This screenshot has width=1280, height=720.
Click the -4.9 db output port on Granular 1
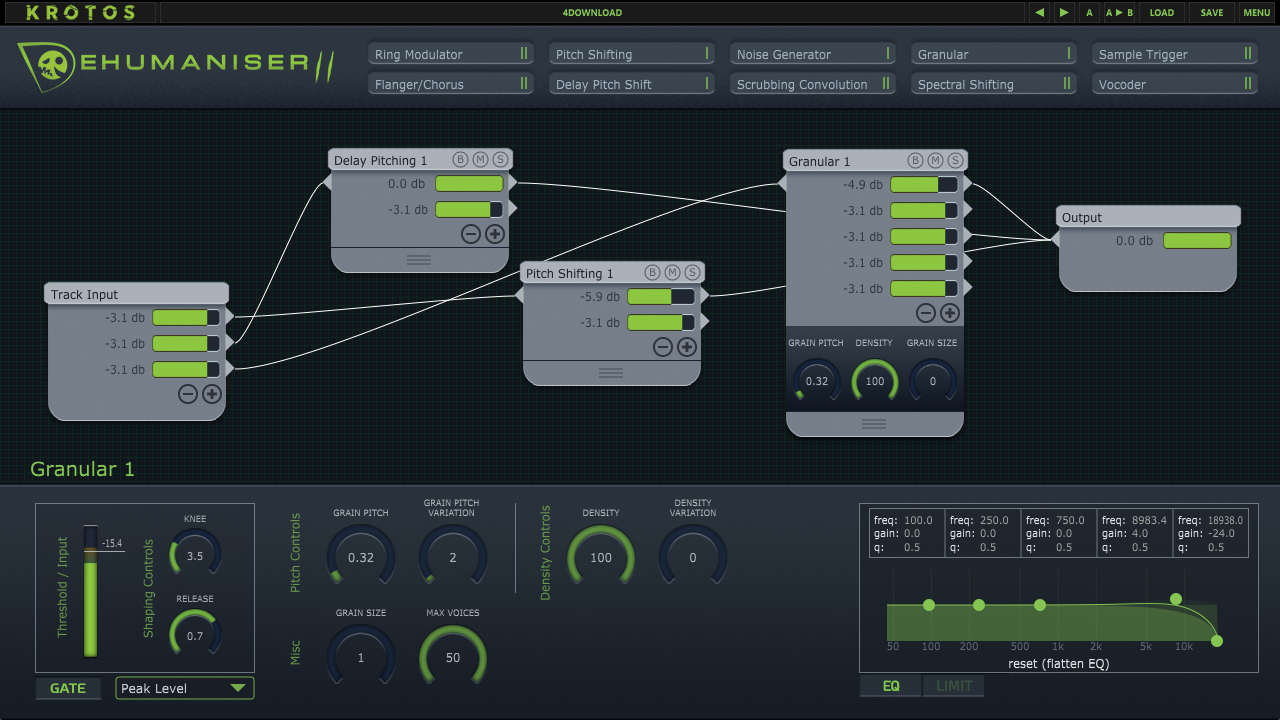966,184
